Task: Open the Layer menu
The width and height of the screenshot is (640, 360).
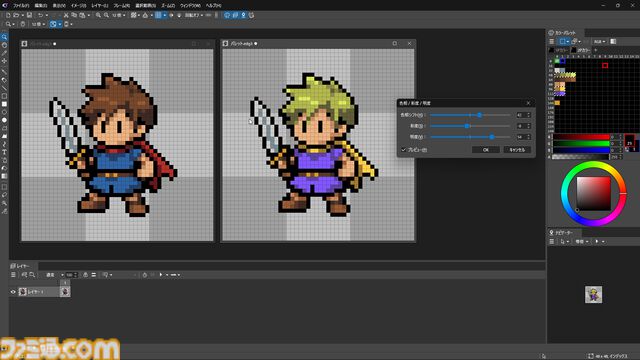Action: click(x=100, y=6)
